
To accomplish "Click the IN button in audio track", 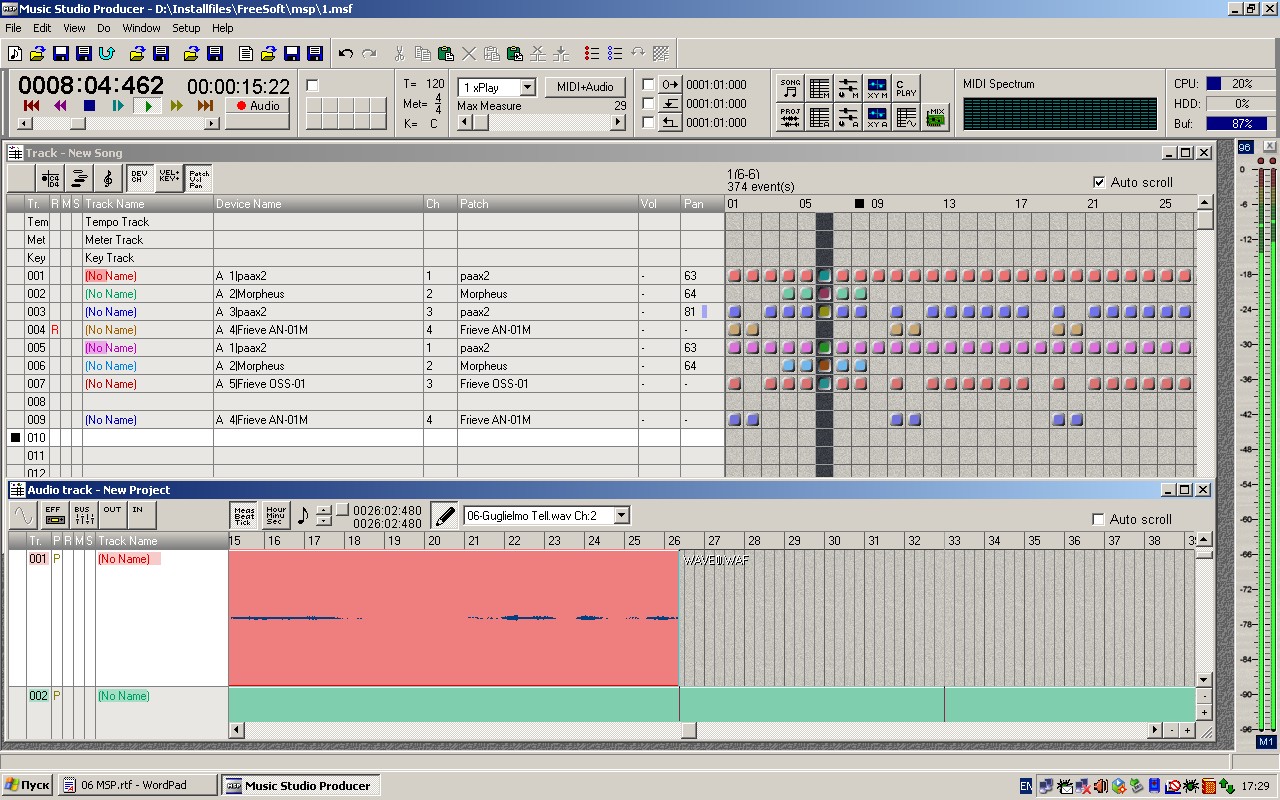I will (x=141, y=515).
